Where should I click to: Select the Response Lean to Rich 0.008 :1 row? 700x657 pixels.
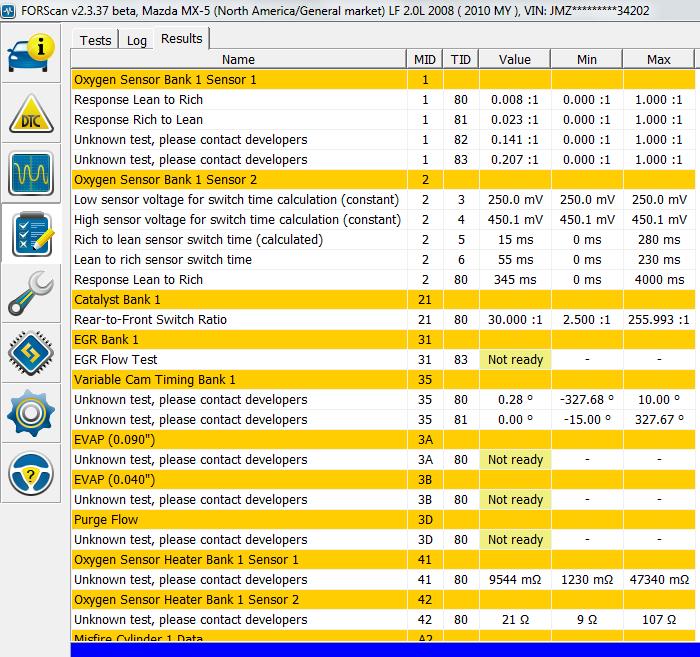coord(383,100)
